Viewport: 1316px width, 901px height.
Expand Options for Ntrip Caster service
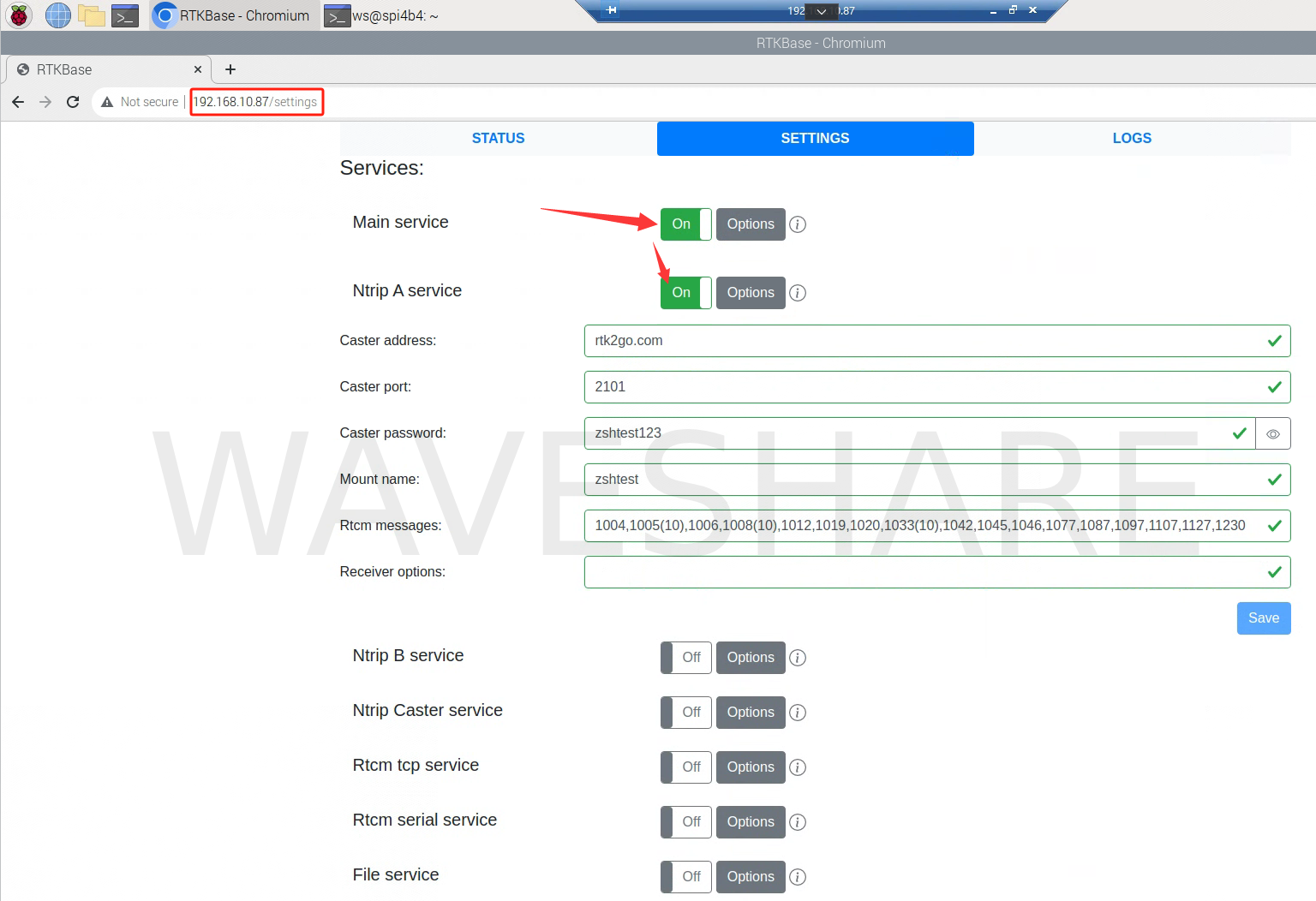click(x=751, y=713)
